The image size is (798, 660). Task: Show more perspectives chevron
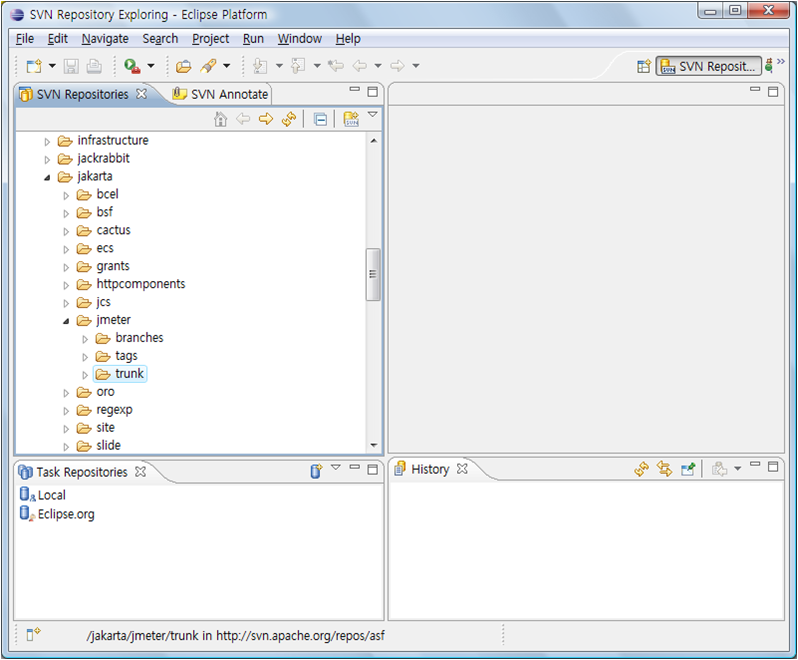pyautogui.click(x=781, y=62)
